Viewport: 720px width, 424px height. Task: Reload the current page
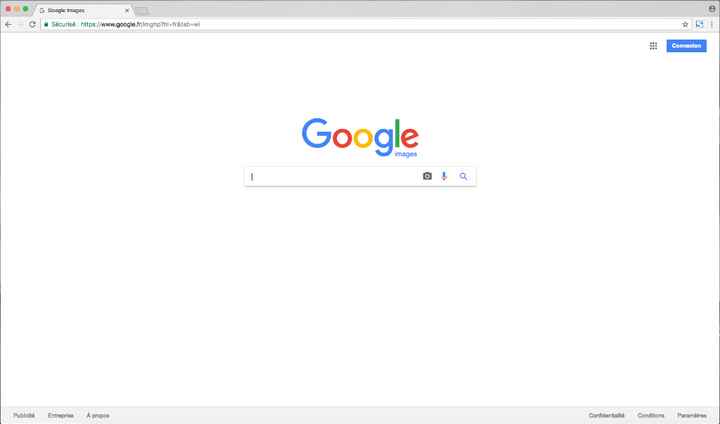pyautogui.click(x=32, y=24)
